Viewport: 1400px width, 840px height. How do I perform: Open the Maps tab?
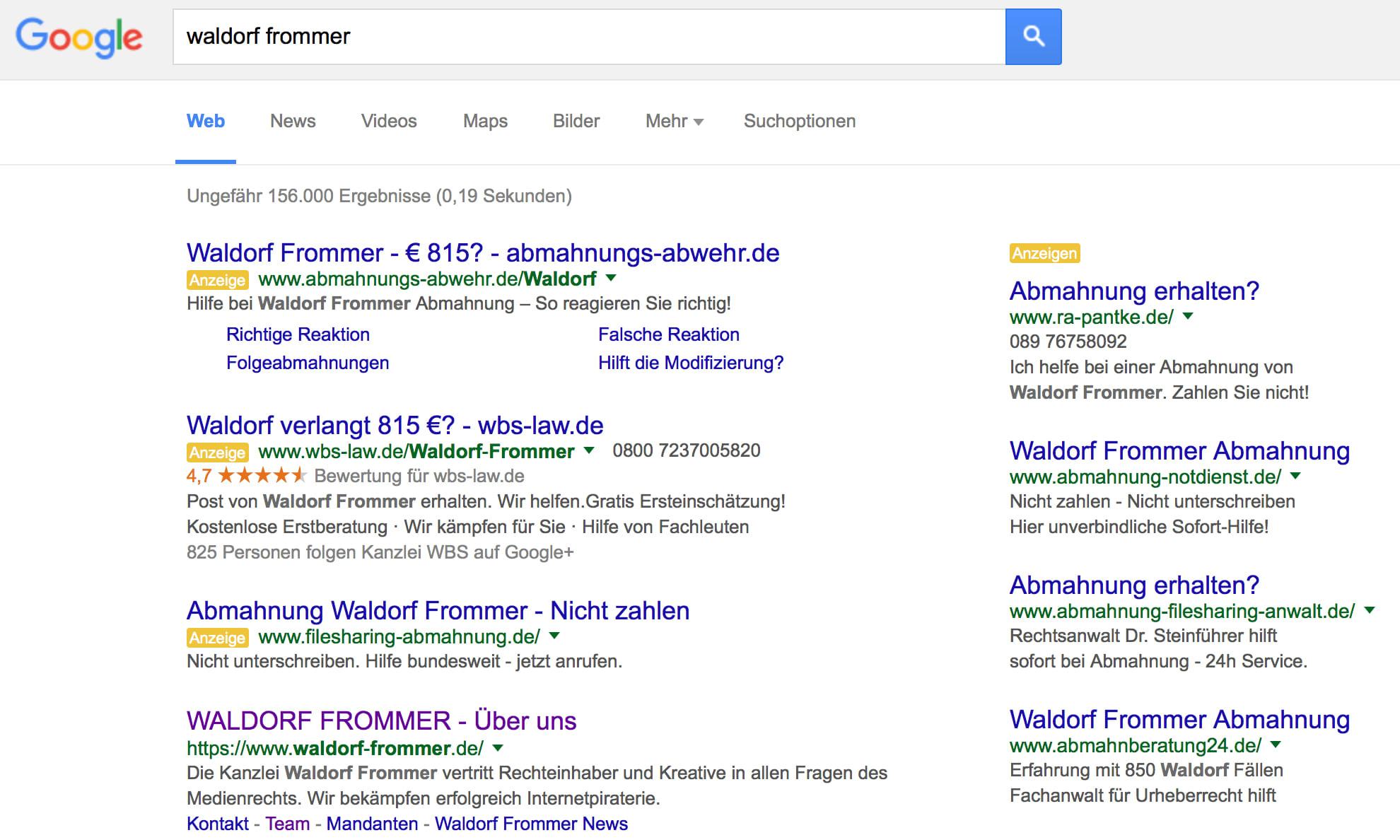click(484, 121)
